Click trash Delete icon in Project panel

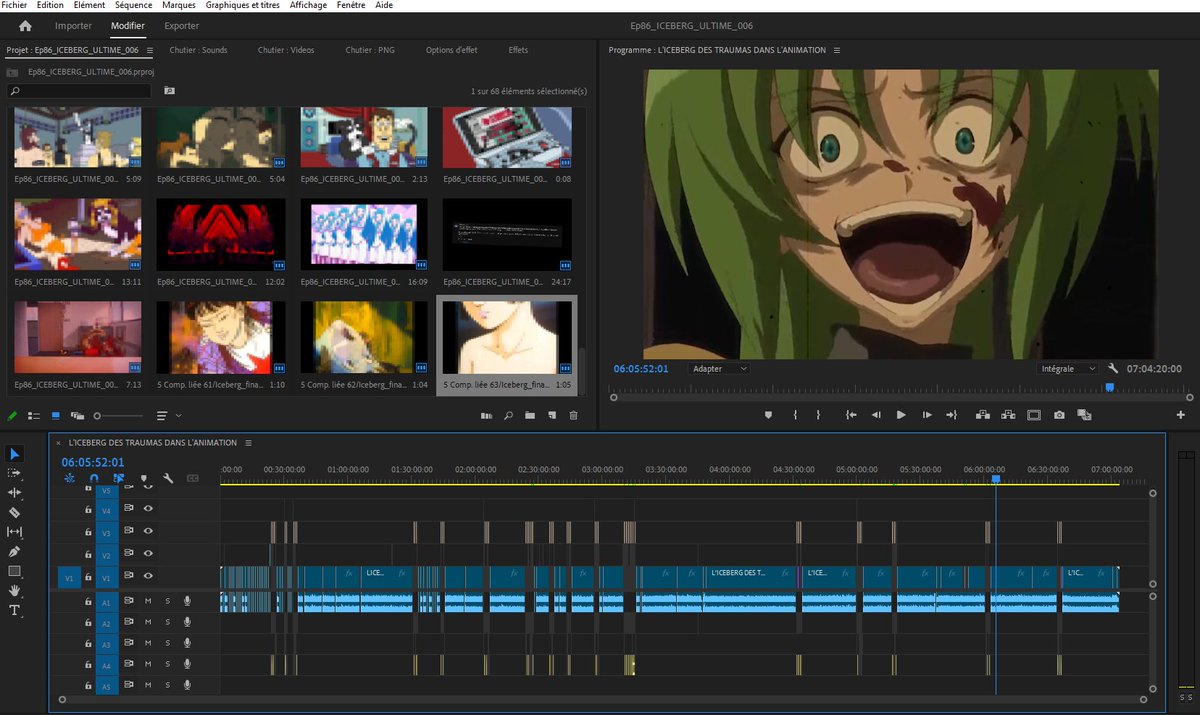573,415
